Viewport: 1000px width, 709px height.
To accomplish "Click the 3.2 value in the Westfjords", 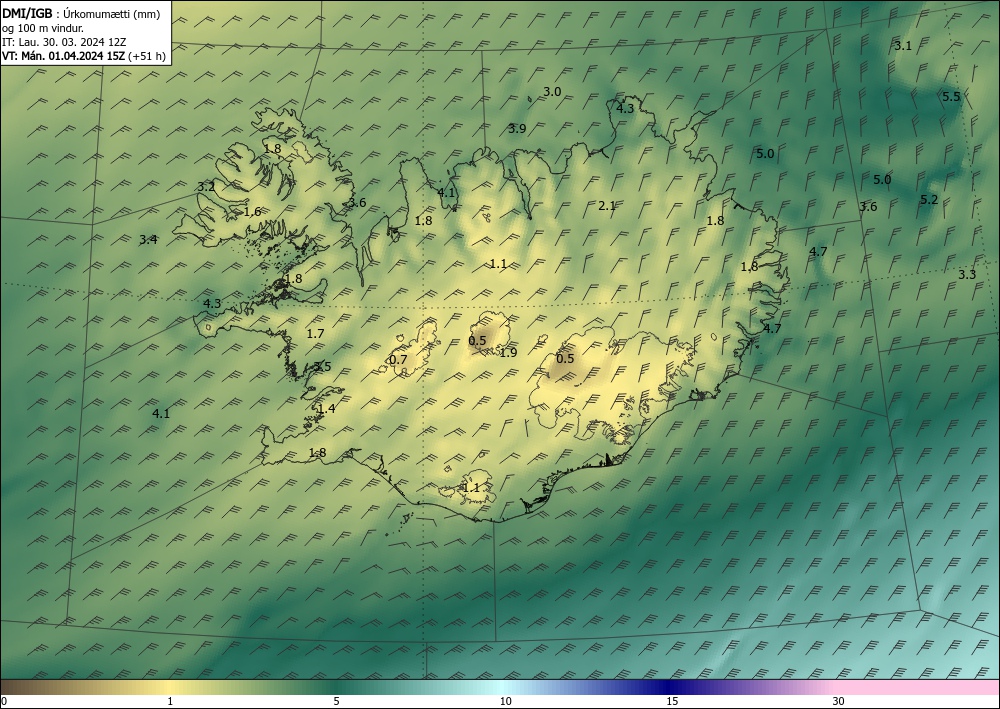I will [x=205, y=187].
